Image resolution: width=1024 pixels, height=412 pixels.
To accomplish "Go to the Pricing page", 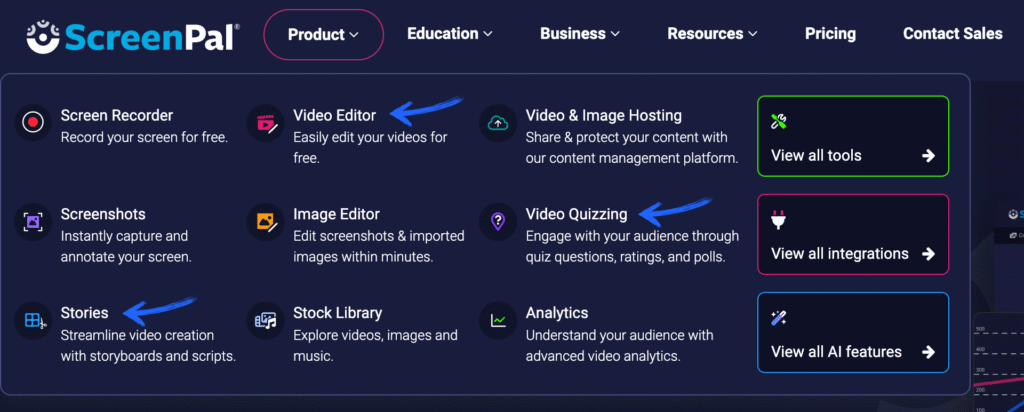I will (830, 34).
